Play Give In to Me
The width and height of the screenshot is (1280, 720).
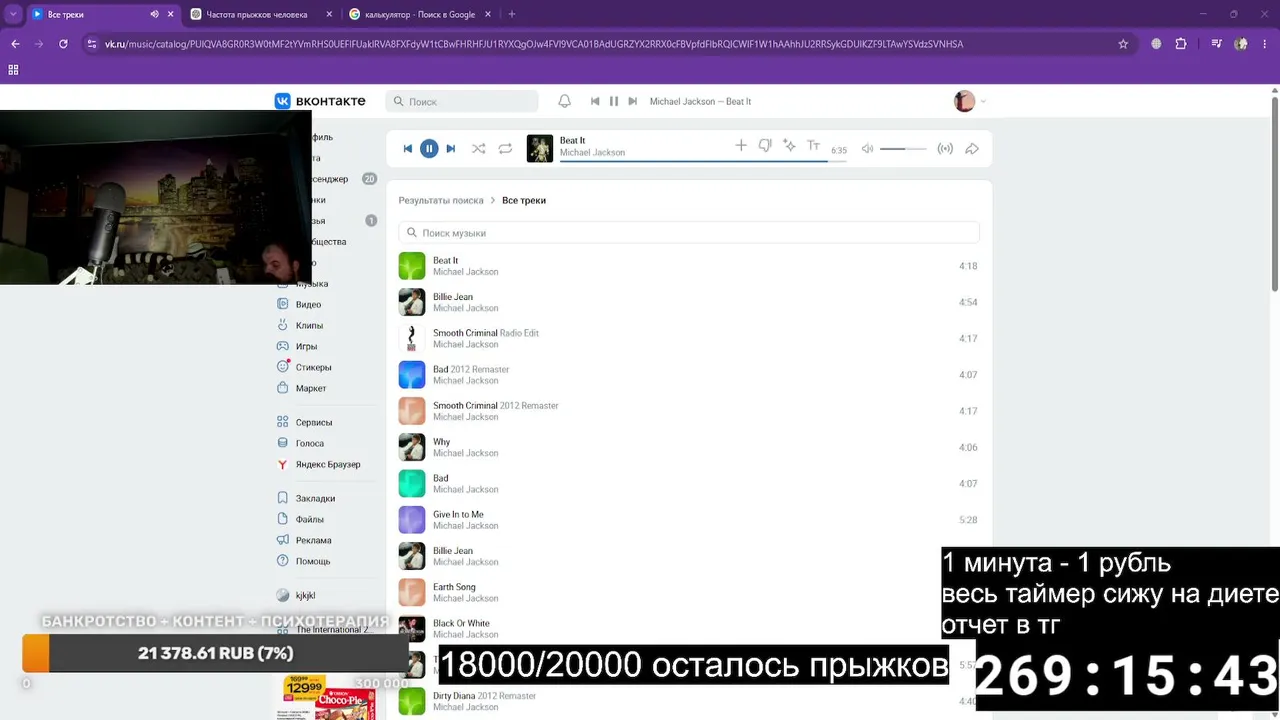pos(689,520)
